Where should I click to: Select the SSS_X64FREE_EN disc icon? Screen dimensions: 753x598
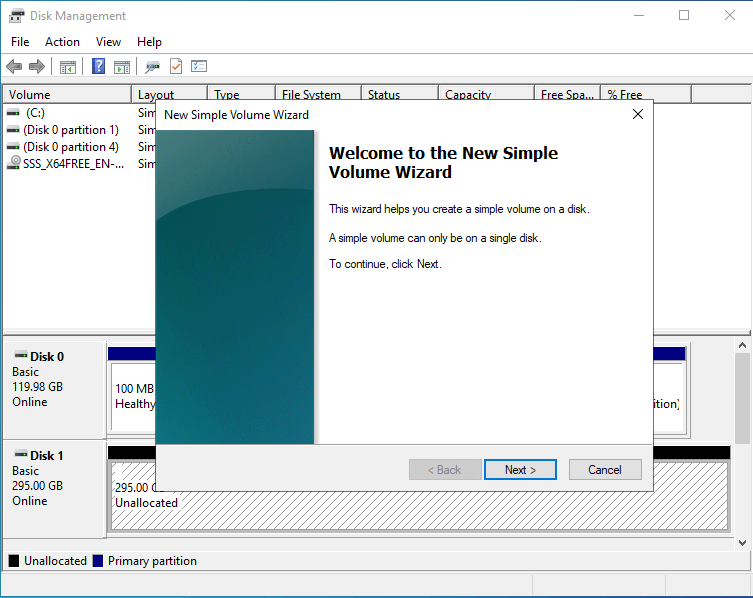pyautogui.click(x=14, y=163)
